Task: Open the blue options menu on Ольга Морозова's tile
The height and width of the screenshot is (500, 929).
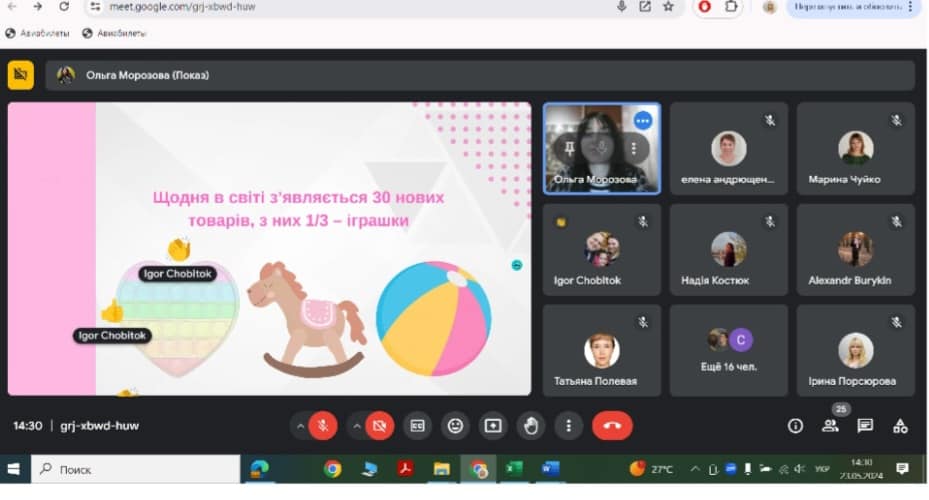Action: pyautogui.click(x=642, y=120)
